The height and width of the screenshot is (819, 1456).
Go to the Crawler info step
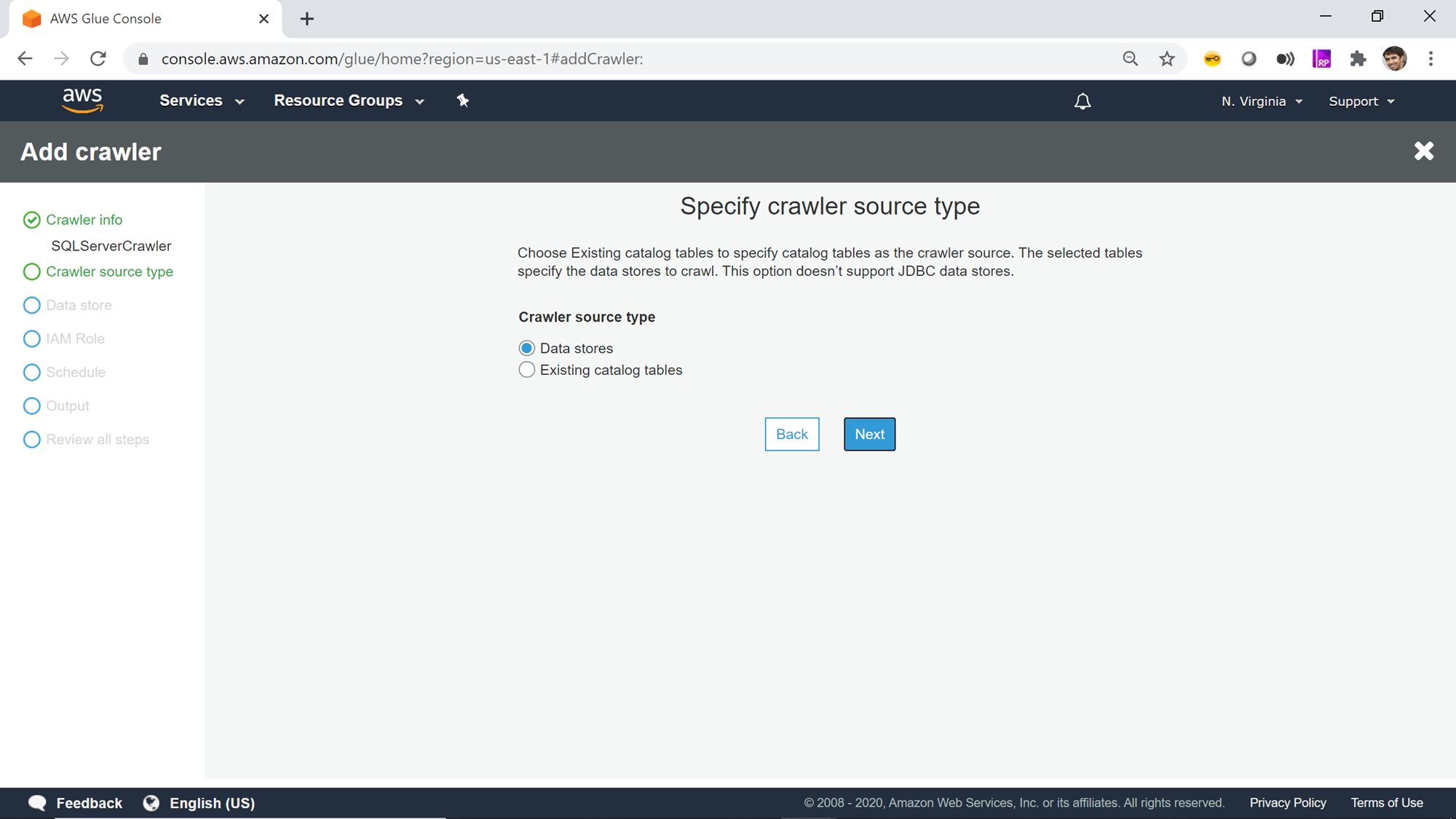84,220
